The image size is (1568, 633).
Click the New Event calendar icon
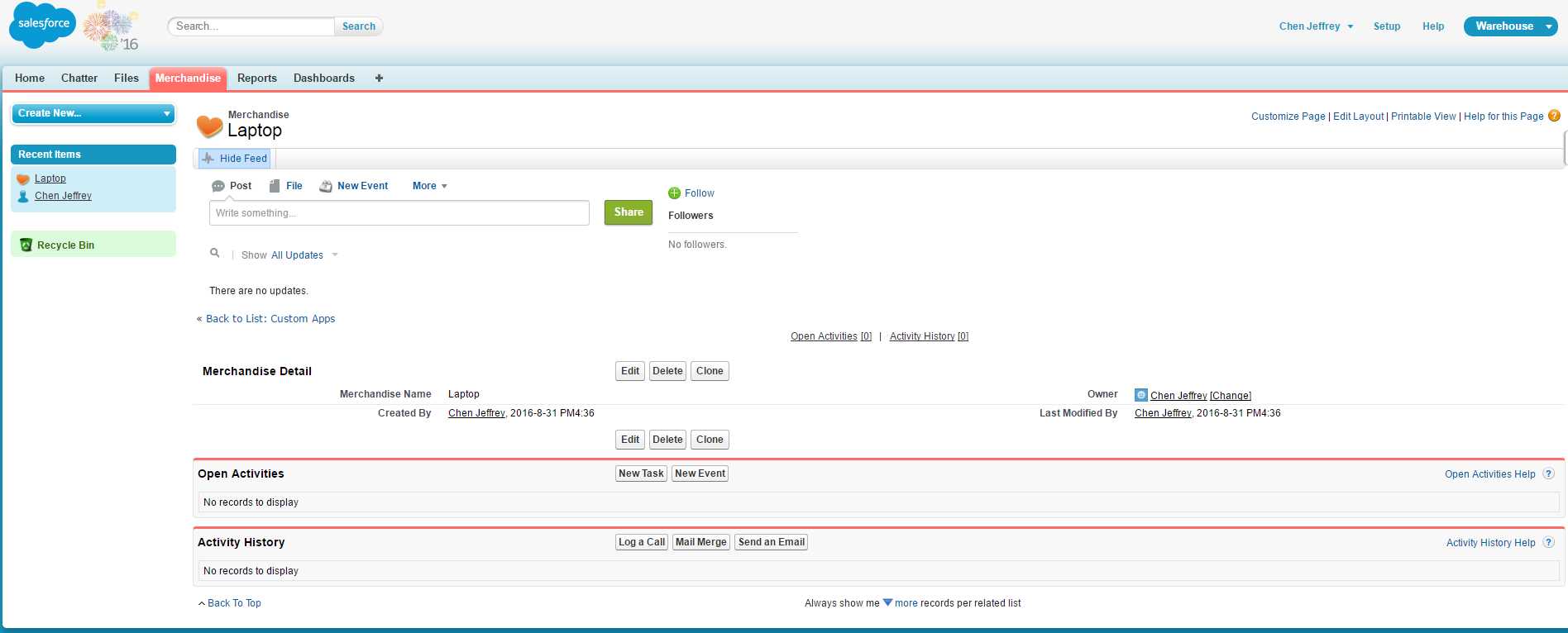[326, 186]
